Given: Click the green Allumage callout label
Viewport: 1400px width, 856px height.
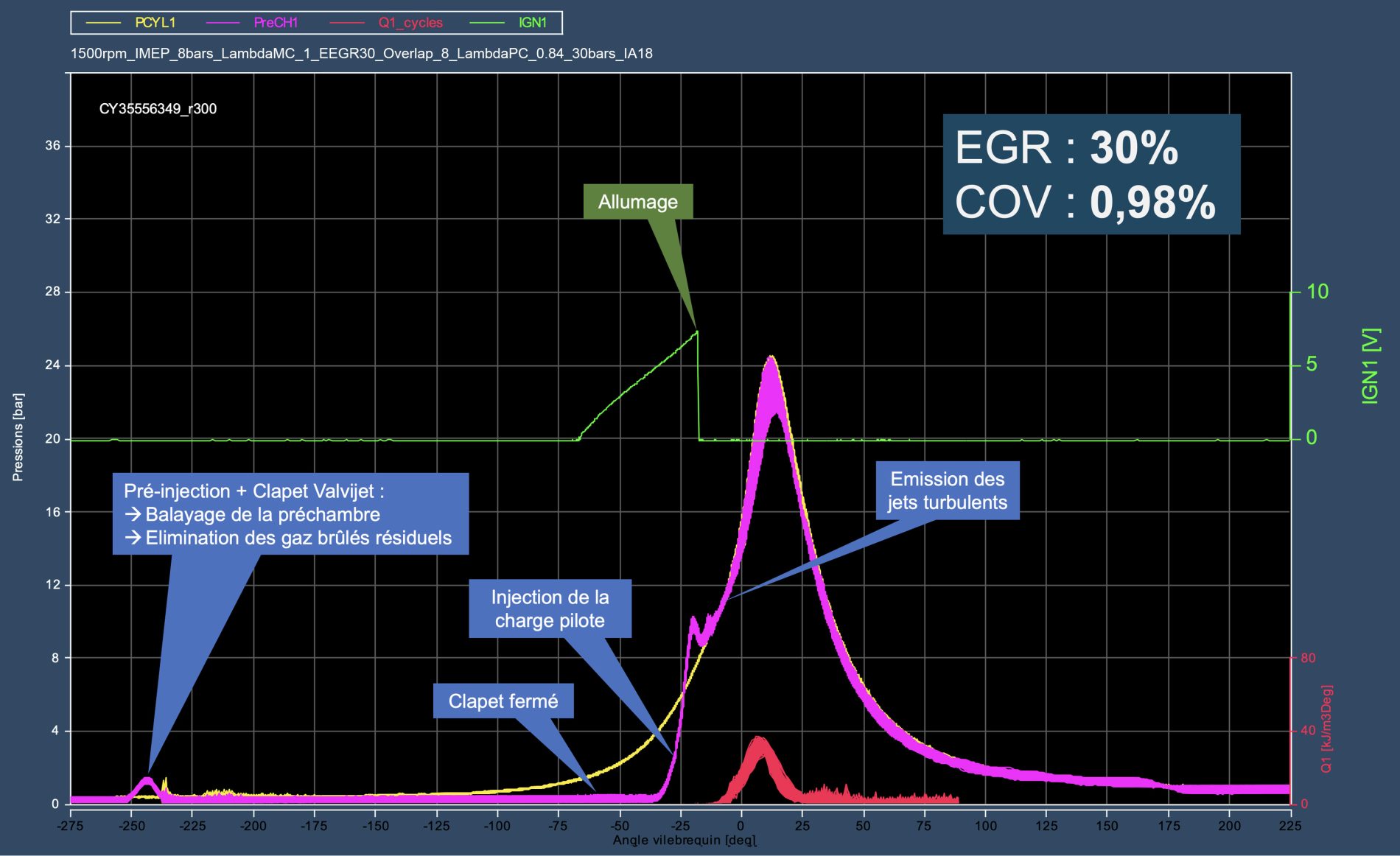Looking at the screenshot, I should click(637, 202).
